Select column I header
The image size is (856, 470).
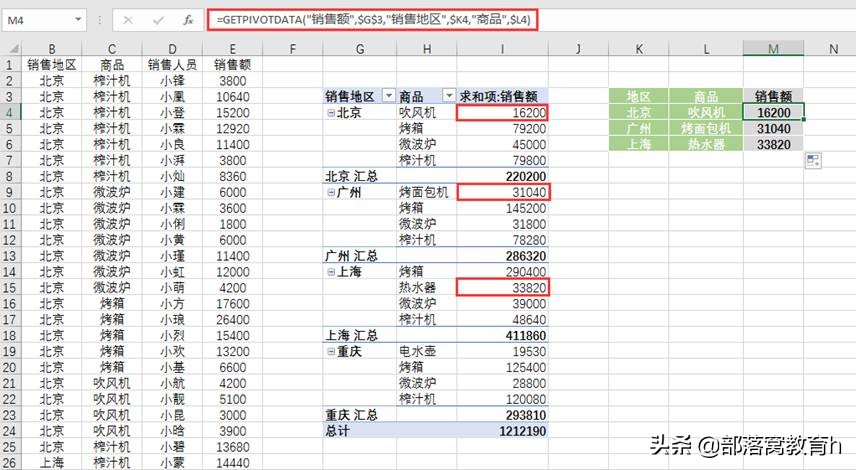pos(502,49)
